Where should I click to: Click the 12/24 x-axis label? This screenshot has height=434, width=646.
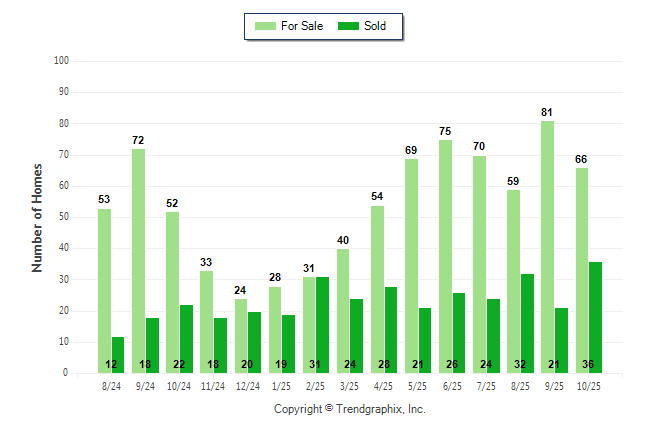[x=247, y=385]
